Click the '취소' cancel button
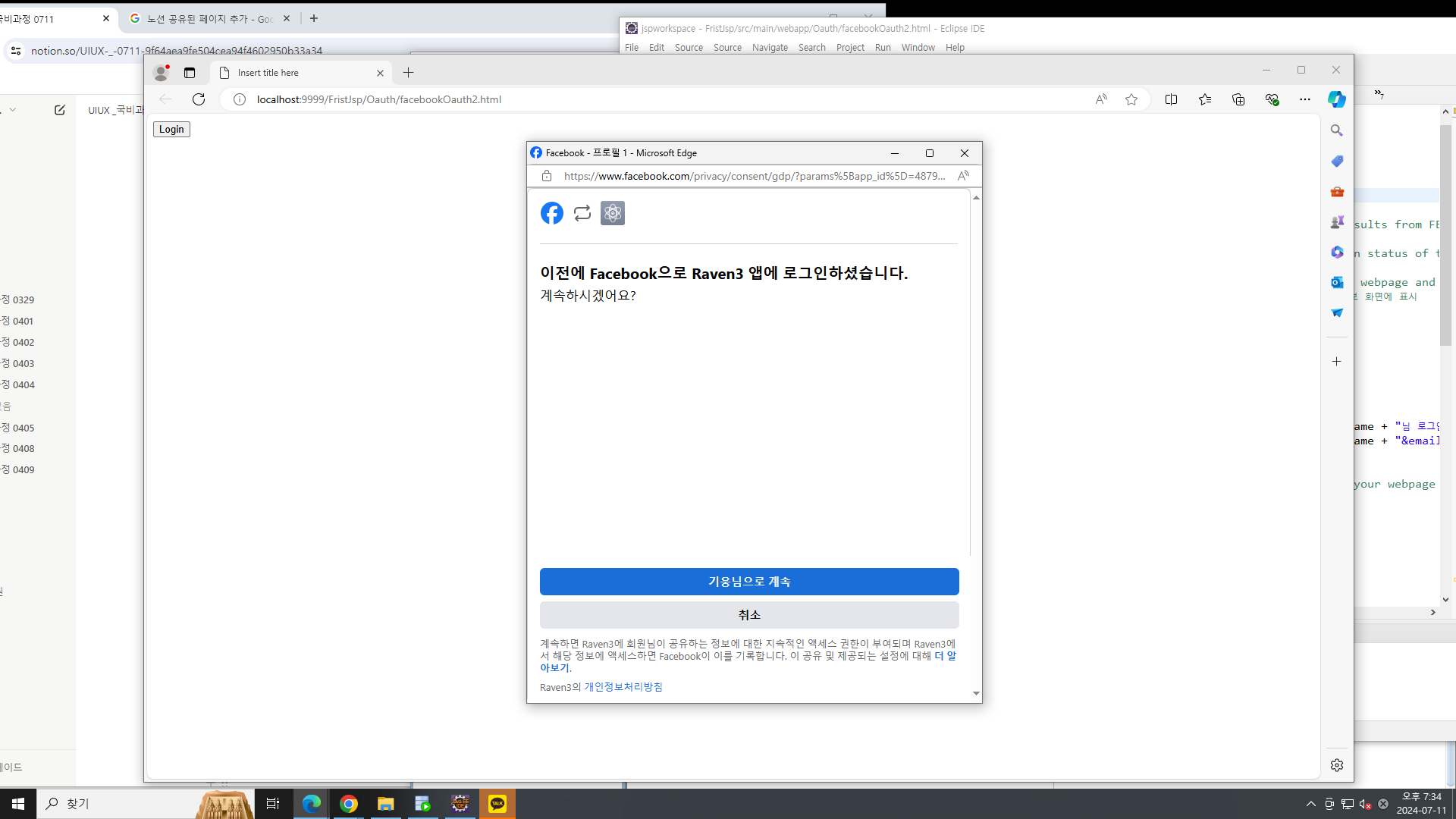 [749, 615]
